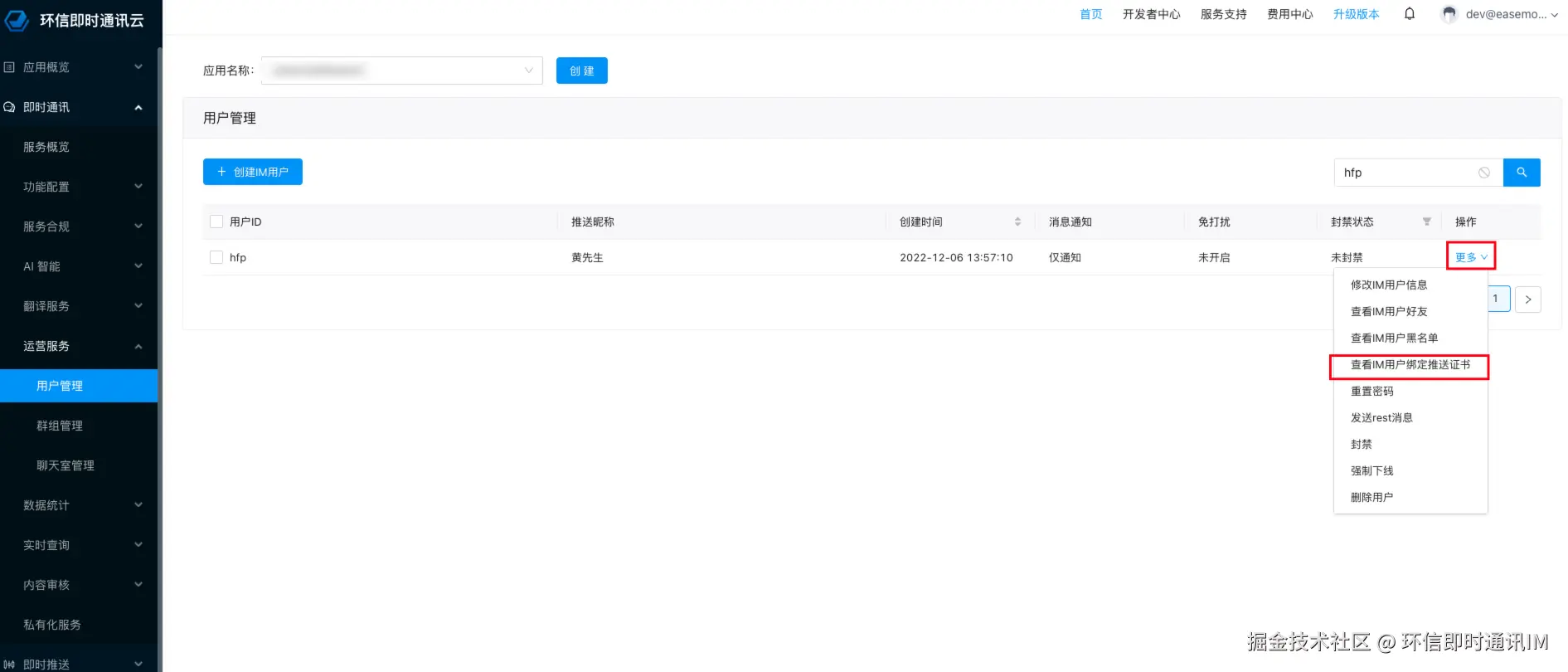The height and width of the screenshot is (672, 1568).
Task: Click the 未封禁 status cell
Action: pyautogui.click(x=1347, y=257)
